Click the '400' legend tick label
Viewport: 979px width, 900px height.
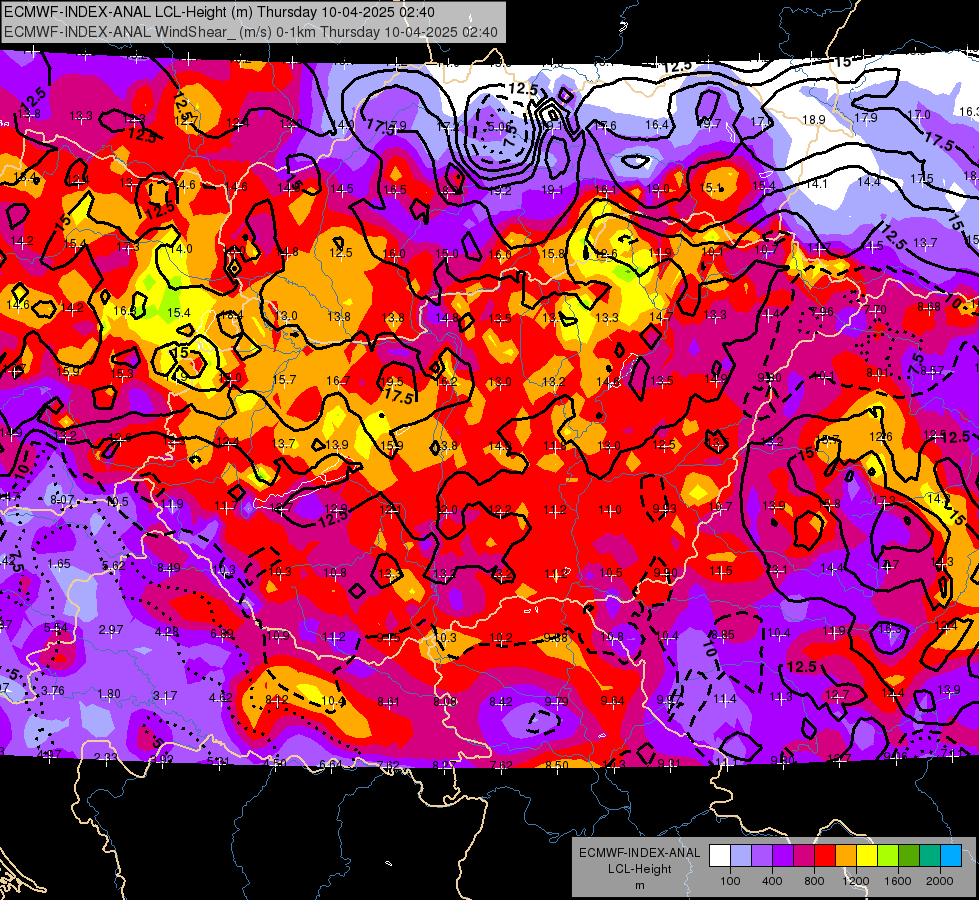(x=772, y=881)
